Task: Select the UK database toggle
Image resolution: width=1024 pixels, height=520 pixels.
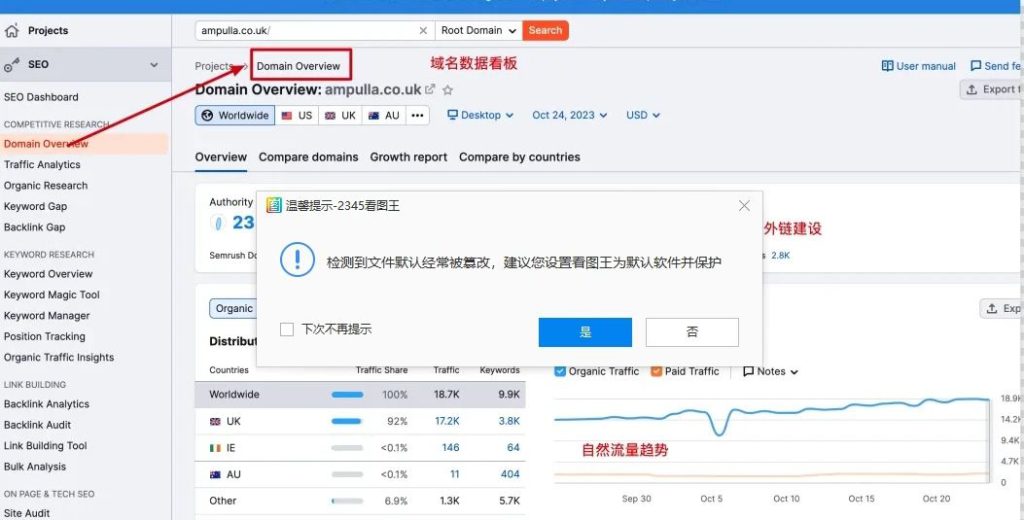Action: point(340,116)
